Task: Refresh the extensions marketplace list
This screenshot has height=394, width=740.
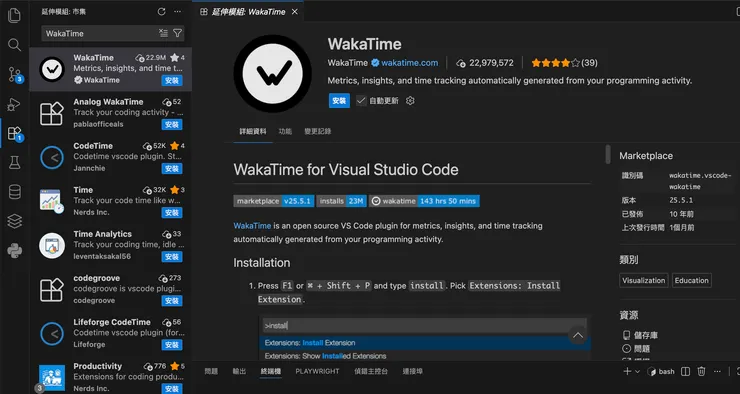Action: (x=161, y=11)
